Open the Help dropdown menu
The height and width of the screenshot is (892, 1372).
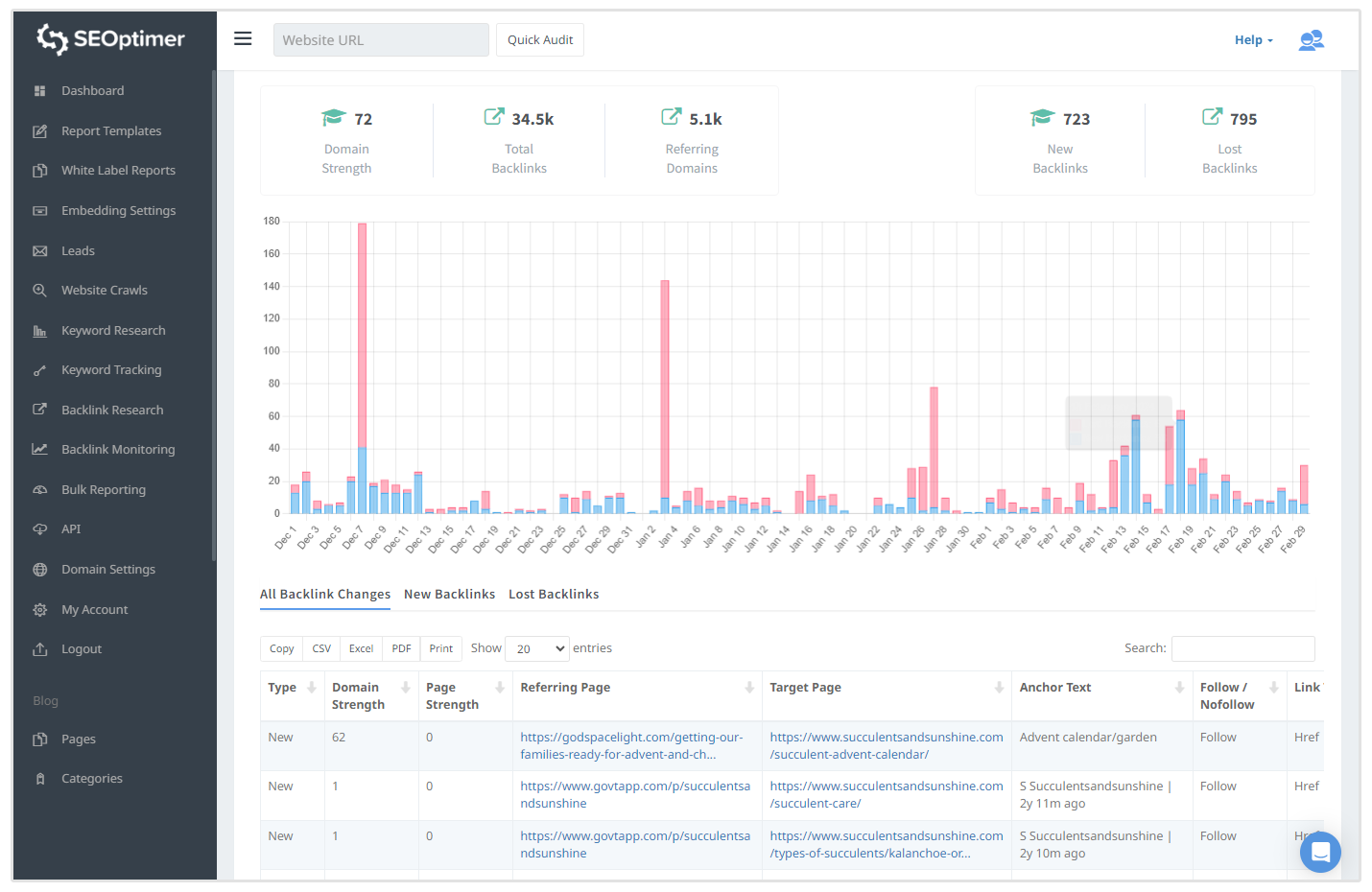click(1253, 40)
